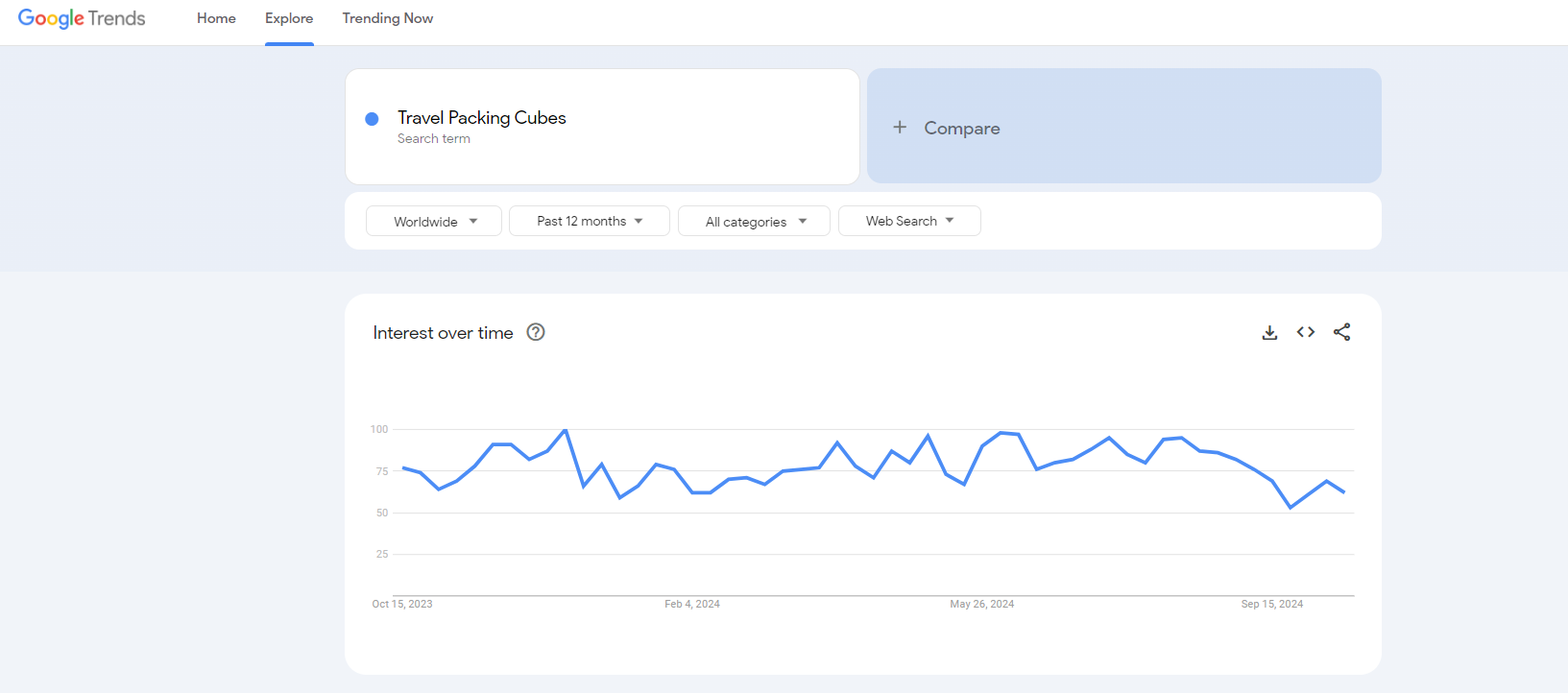
Task: Open the Worldwide region dropdown
Action: [434, 221]
